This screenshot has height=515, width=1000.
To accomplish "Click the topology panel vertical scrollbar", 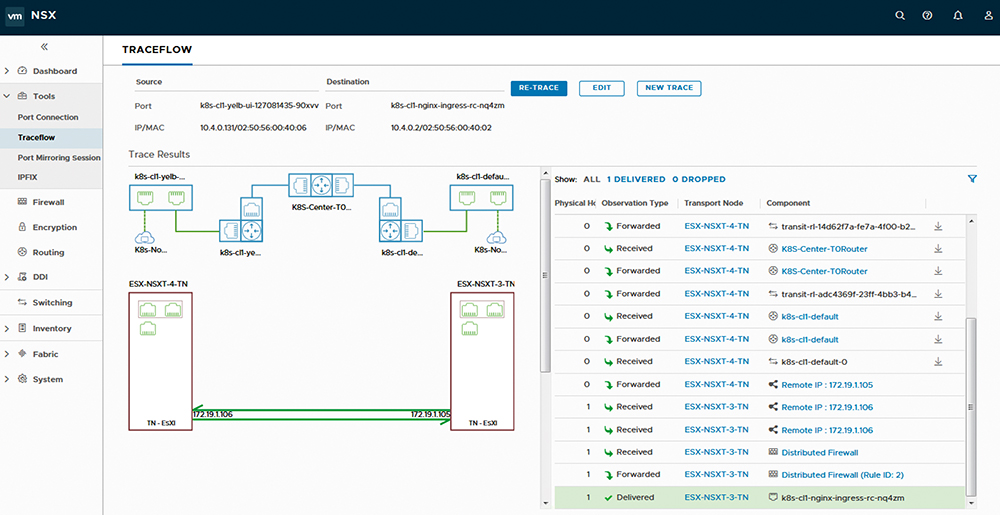I will [545, 275].
